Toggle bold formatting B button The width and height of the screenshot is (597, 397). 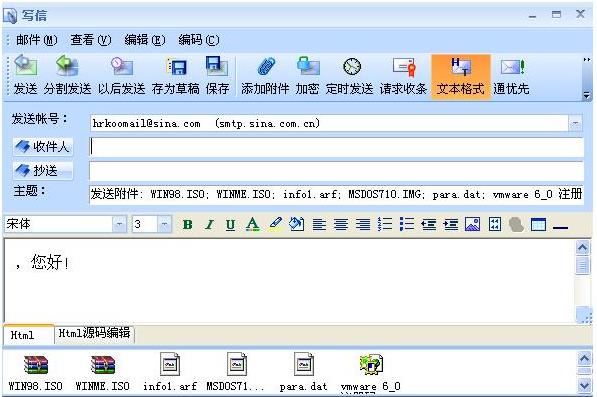[x=187, y=225]
